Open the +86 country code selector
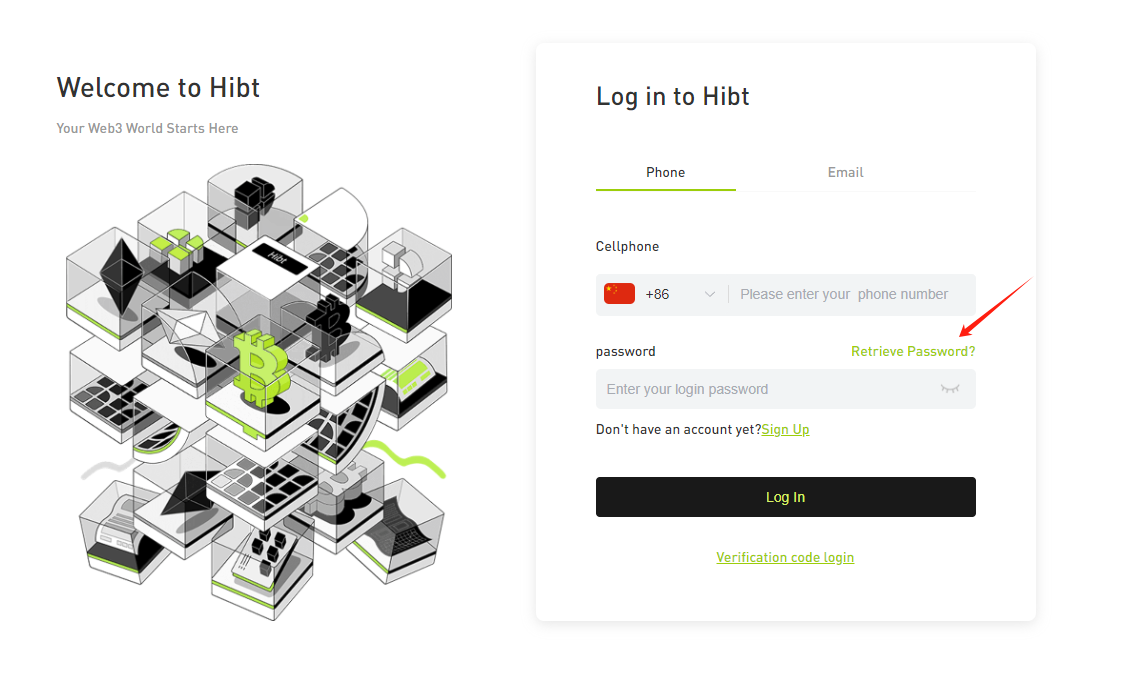This screenshot has width=1124, height=676. [660, 295]
